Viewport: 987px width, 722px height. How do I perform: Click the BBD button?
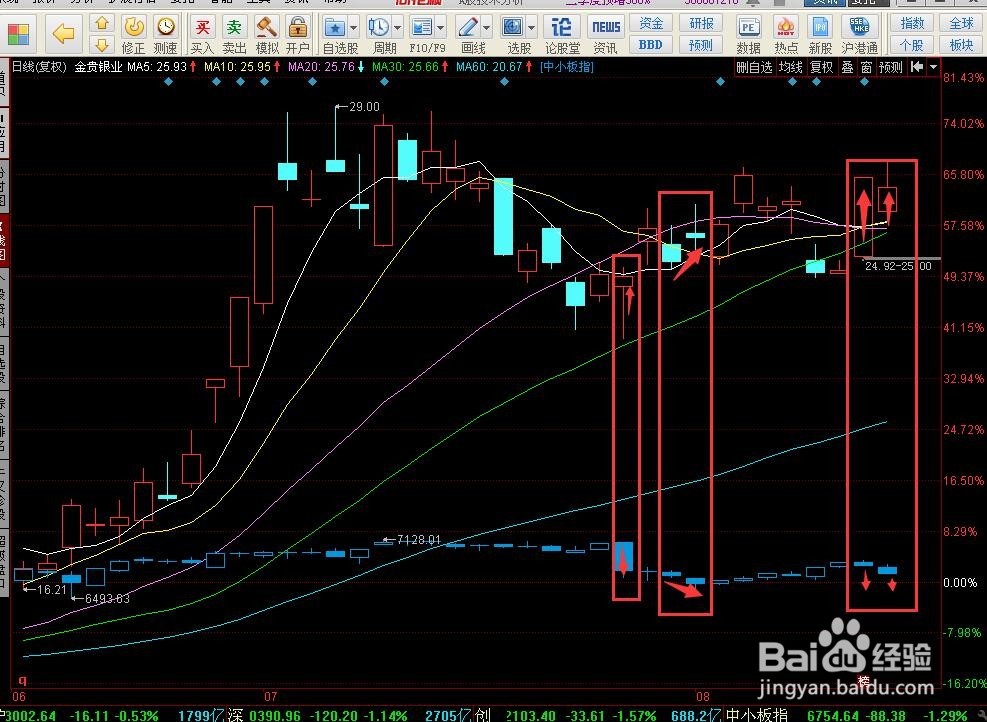tap(651, 45)
